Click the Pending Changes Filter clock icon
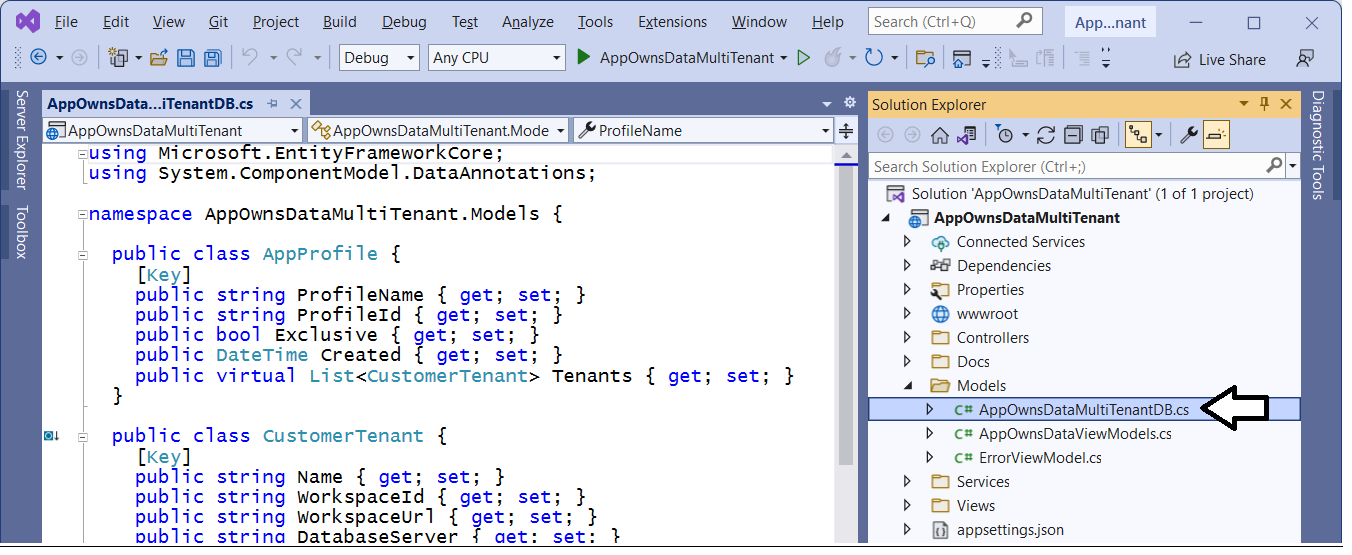1352x555 pixels. (1005, 135)
